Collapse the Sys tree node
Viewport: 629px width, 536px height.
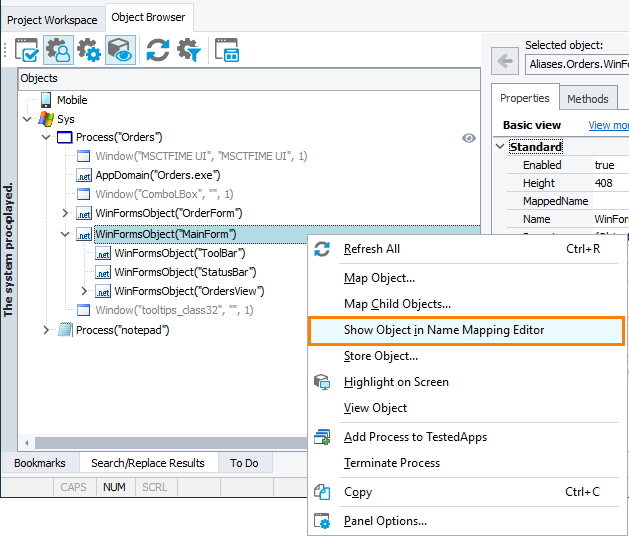click(27, 119)
